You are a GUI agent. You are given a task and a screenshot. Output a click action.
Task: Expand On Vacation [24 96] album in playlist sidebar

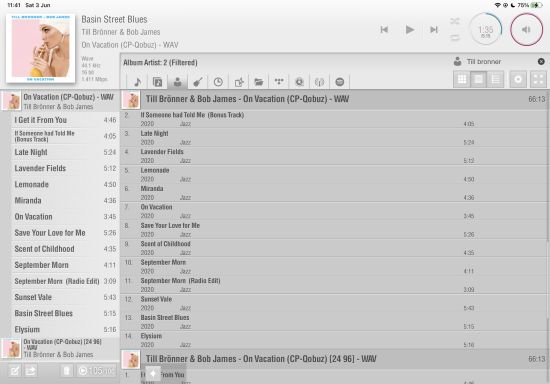pyautogui.click(x=60, y=348)
